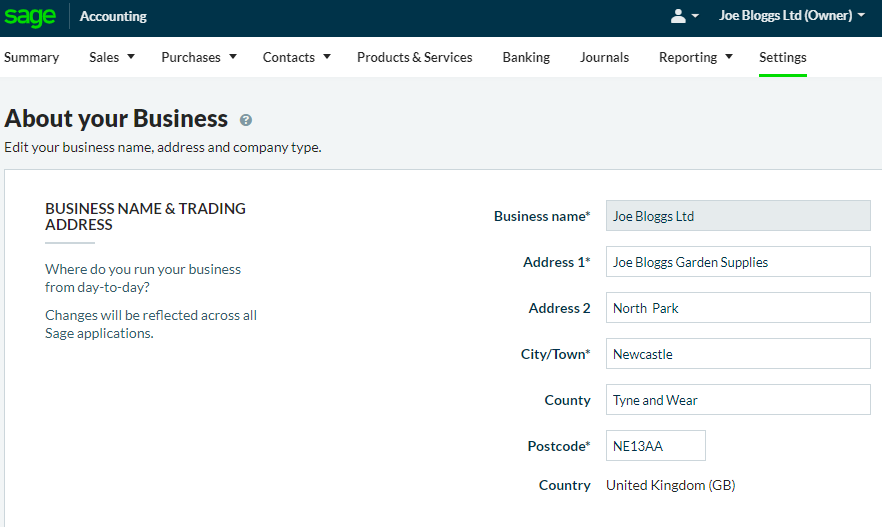Image resolution: width=882 pixels, height=527 pixels.
Task: Select the Settings tab
Action: pos(782,57)
